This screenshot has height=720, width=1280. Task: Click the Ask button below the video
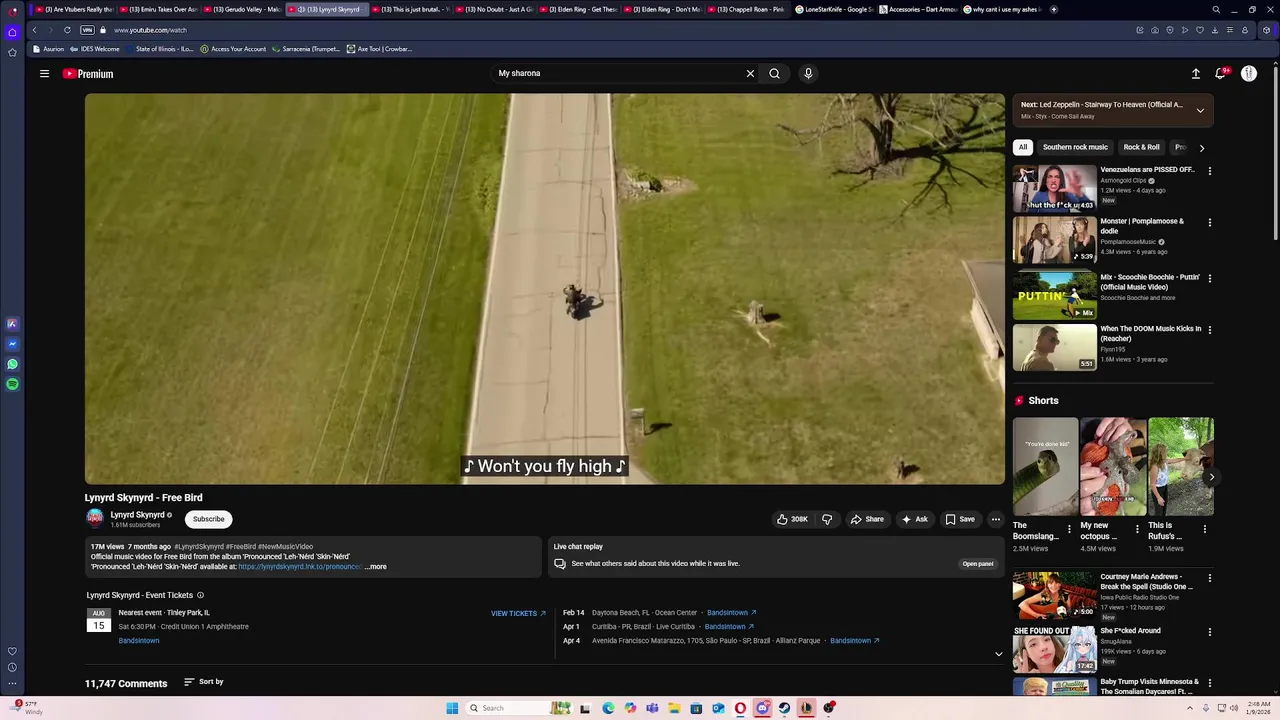coord(914,519)
